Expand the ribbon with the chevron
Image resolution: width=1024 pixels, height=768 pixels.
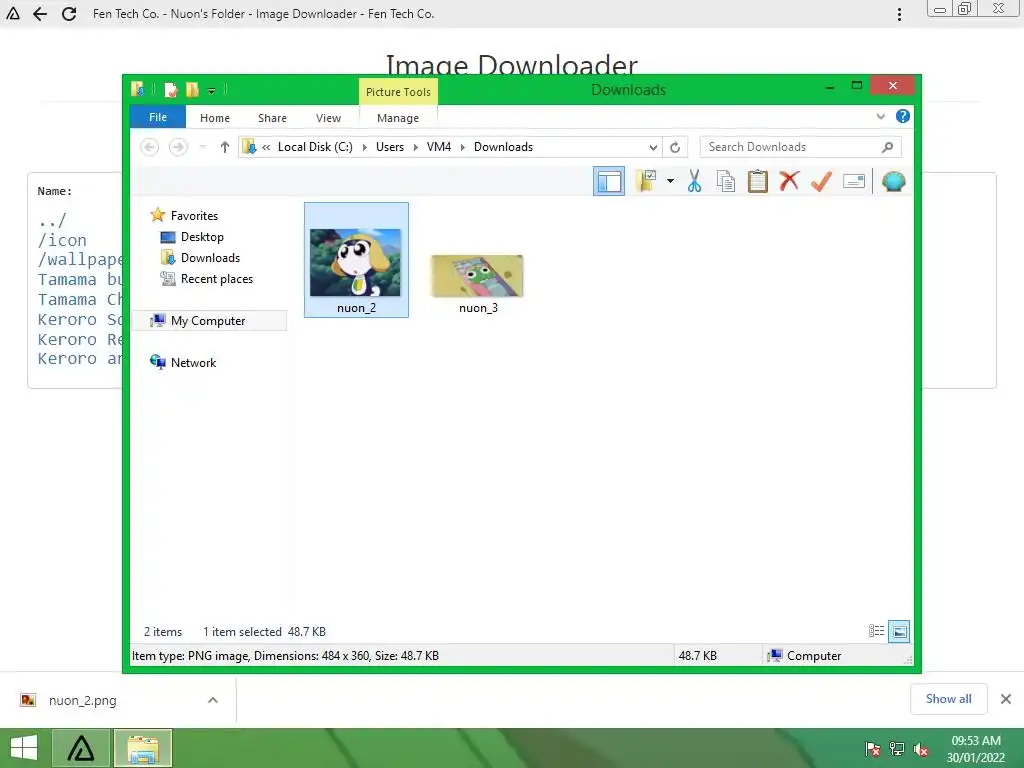(x=880, y=117)
